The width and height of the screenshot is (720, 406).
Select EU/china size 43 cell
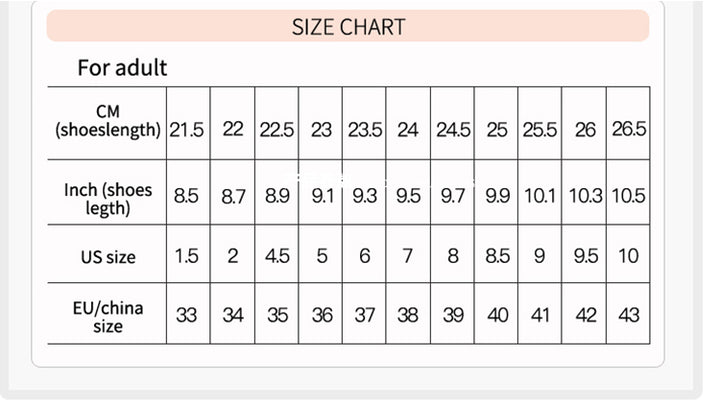[629, 315]
